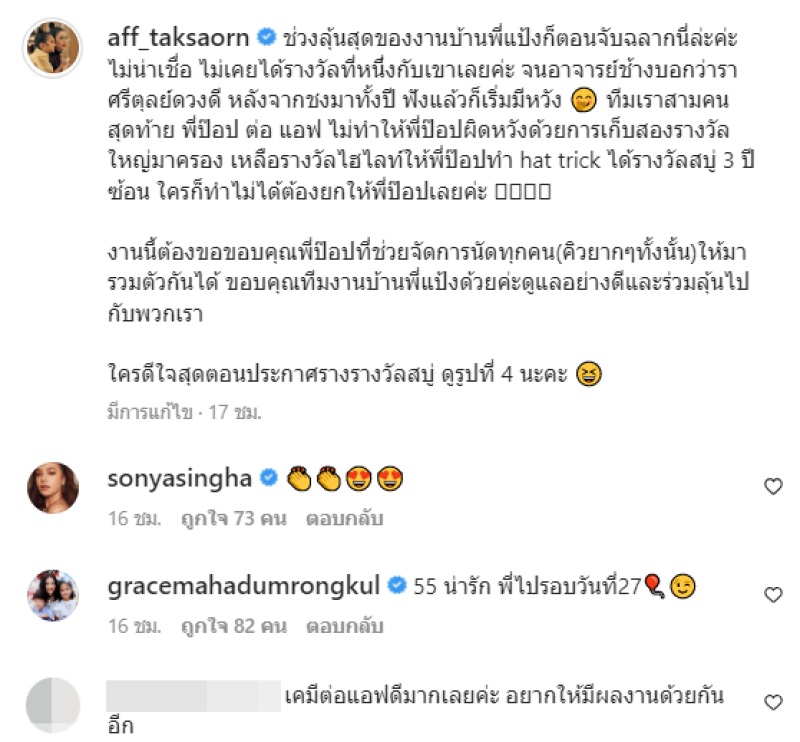800x742 pixels.
Task: Like the sonyasingha comment with heart icon
Action: (773, 486)
